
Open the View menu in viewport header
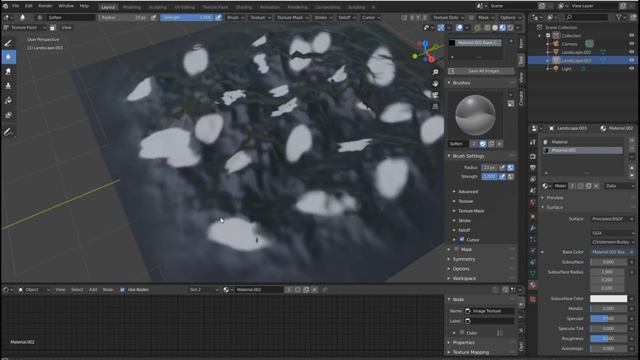click(x=66, y=28)
